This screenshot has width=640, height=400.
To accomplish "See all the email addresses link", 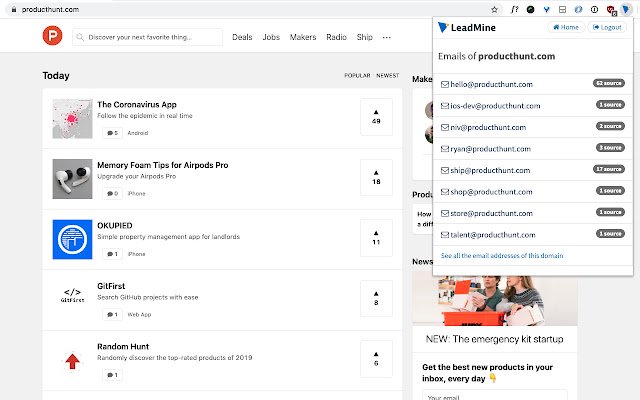I will tap(502, 256).
